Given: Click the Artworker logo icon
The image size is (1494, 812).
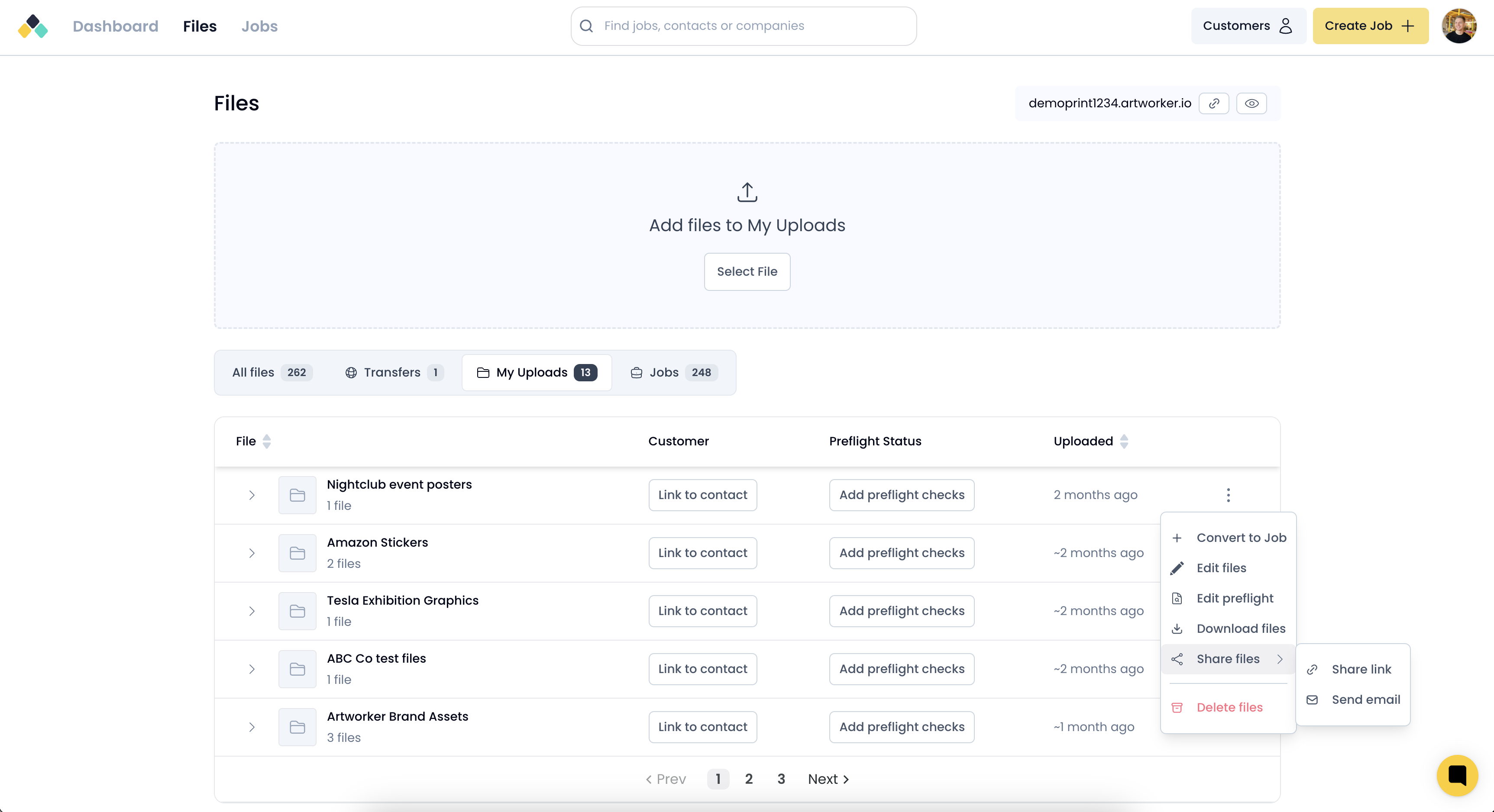Looking at the screenshot, I should pyautogui.click(x=33, y=26).
